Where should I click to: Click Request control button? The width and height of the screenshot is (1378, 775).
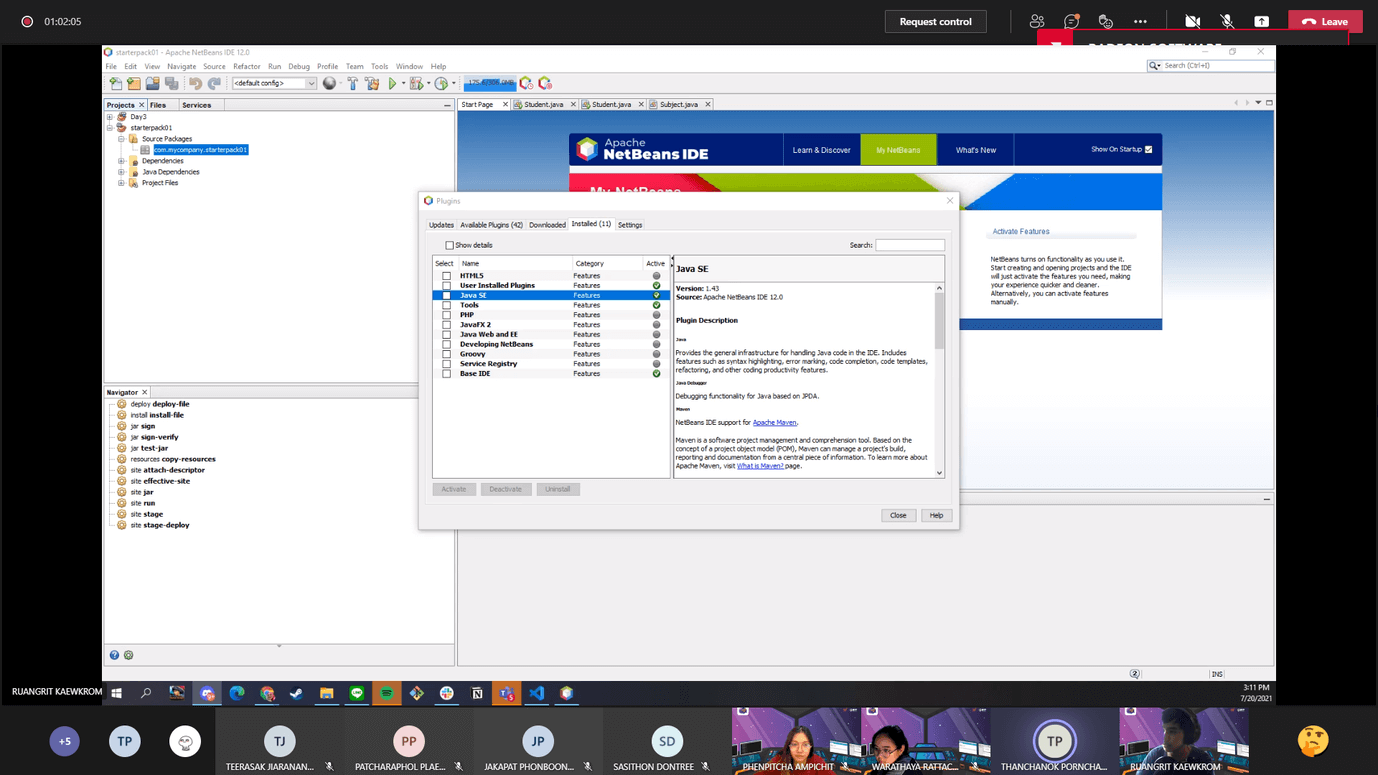click(x=935, y=21)
